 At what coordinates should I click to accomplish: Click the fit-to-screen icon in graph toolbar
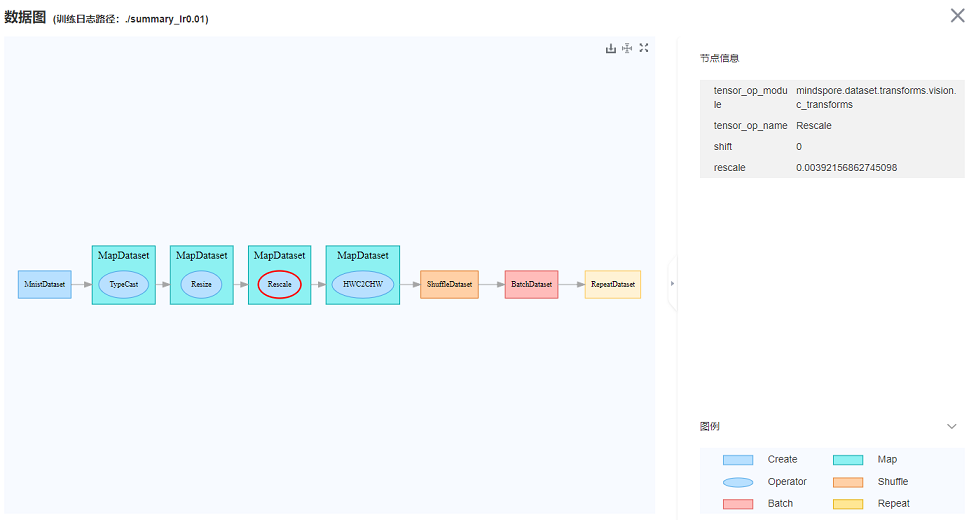click(627, 48)
